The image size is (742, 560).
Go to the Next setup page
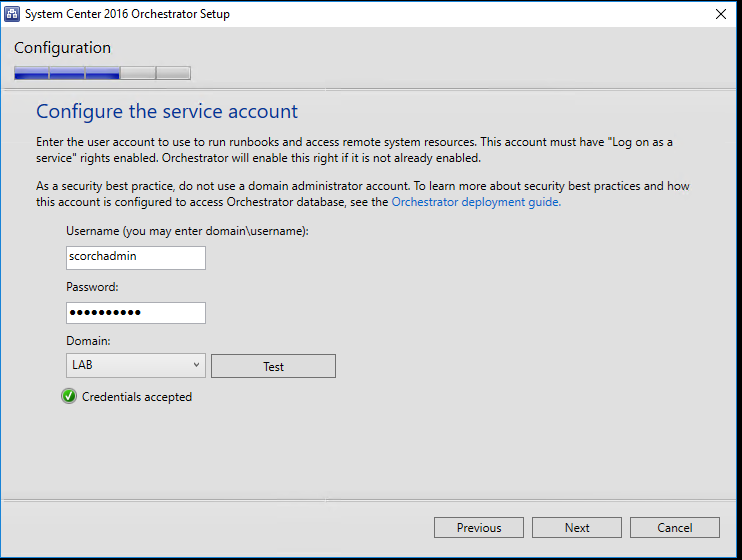coord(577,527)
